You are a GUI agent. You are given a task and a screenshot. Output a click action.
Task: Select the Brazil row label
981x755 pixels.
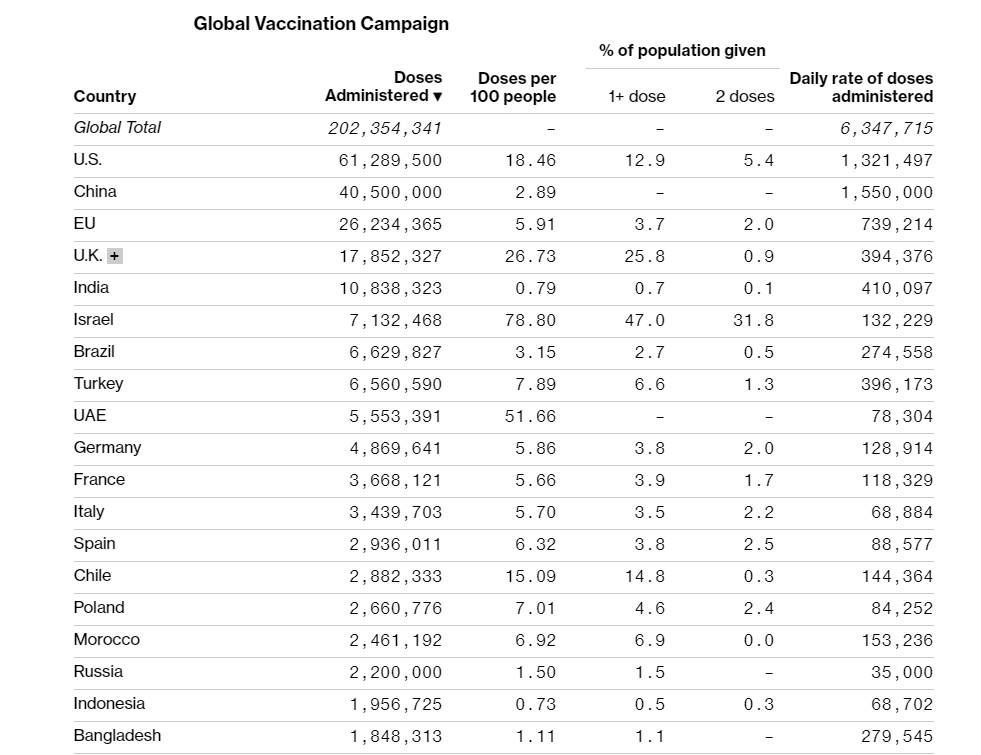94,352
